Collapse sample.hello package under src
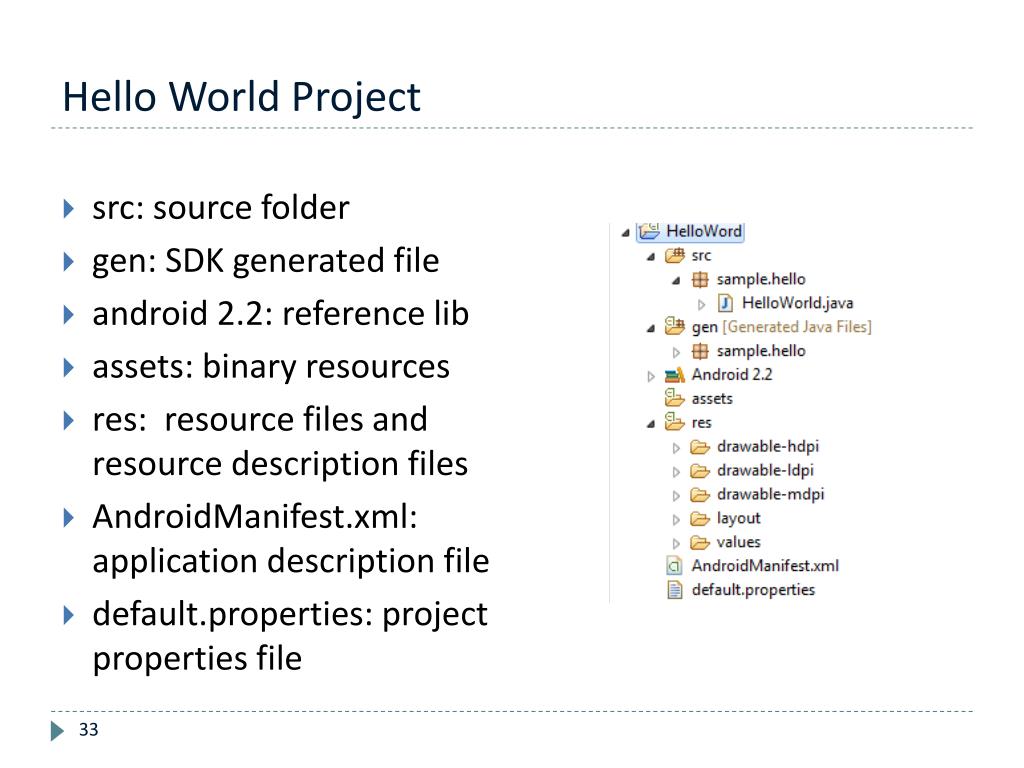1024x768 pixels. pos(676,281)
